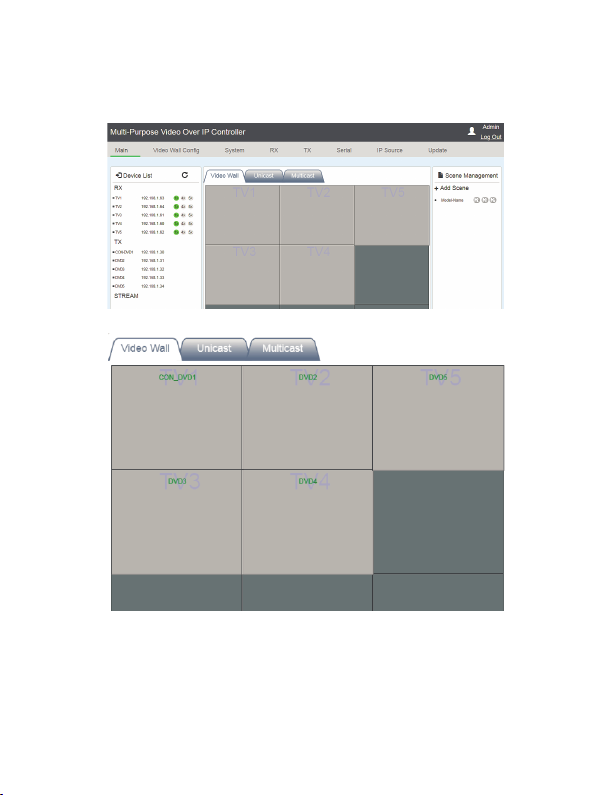Click the green status indicator for TV1
The image size is (596, 795).
click(176, 198)
